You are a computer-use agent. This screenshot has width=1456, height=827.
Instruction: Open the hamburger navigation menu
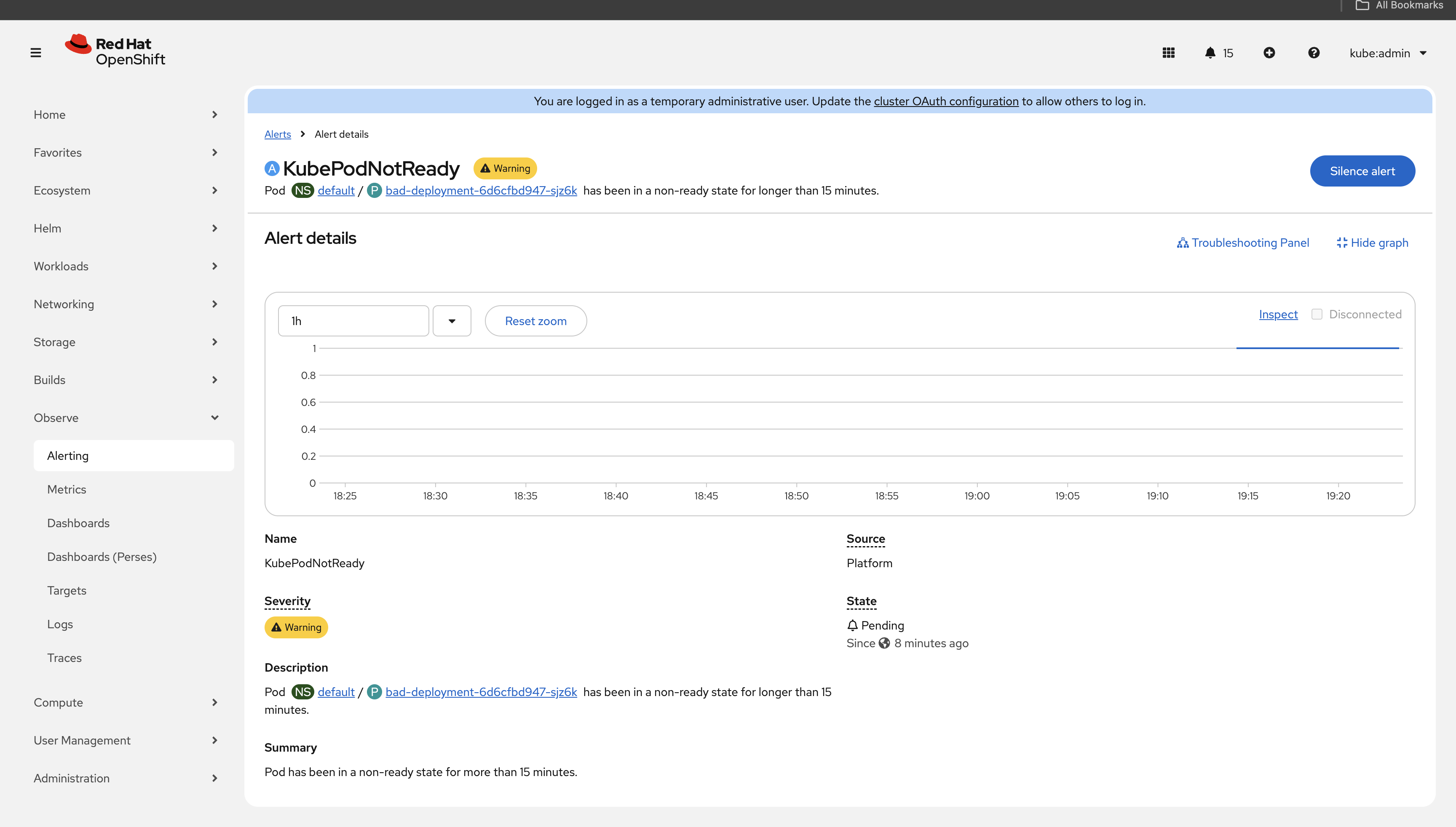click(36, 53)
